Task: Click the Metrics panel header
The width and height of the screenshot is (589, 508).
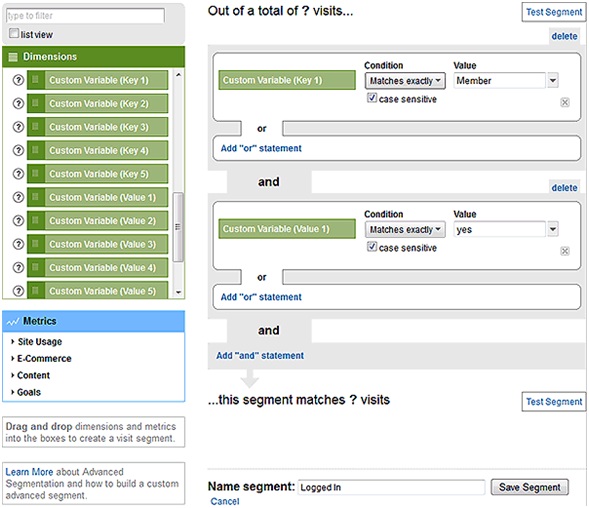Action: [x=94, y=321]
